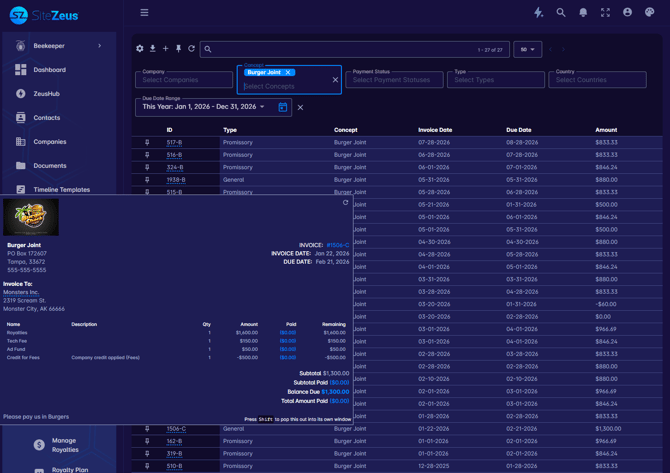Pin the 1938-B invoice row
The height and width of the screenshot is (473, 670).
pyautogui.click(x=147, y=179)
